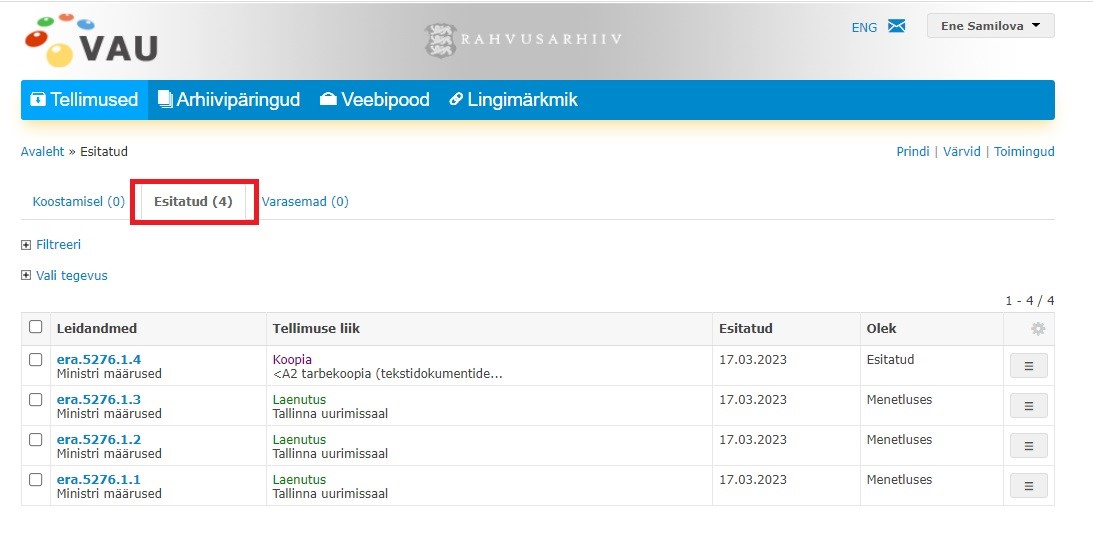Open the era.5276.1.3 record link
The width and height of the screenshot is (1093, 558).
pos(98,399)
